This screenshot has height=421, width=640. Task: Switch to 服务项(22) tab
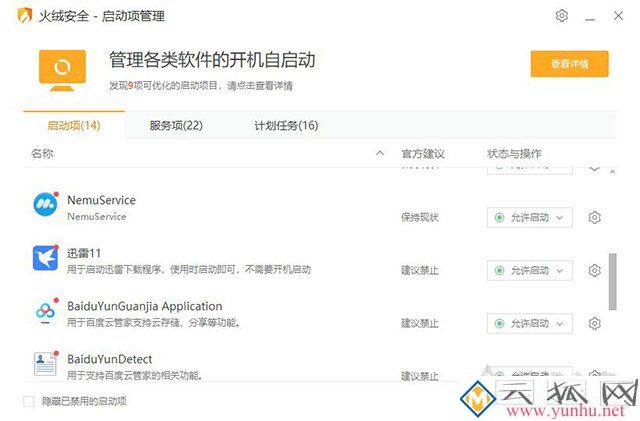point(176,125)
